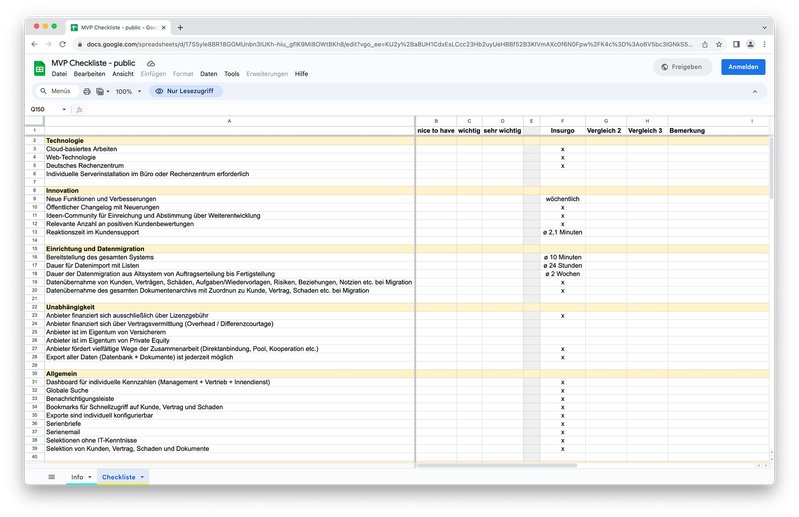The height and width of the screenshot is (517, 799).
Task: Open the name box dropdown arrow
Action: tap(64, 110)
